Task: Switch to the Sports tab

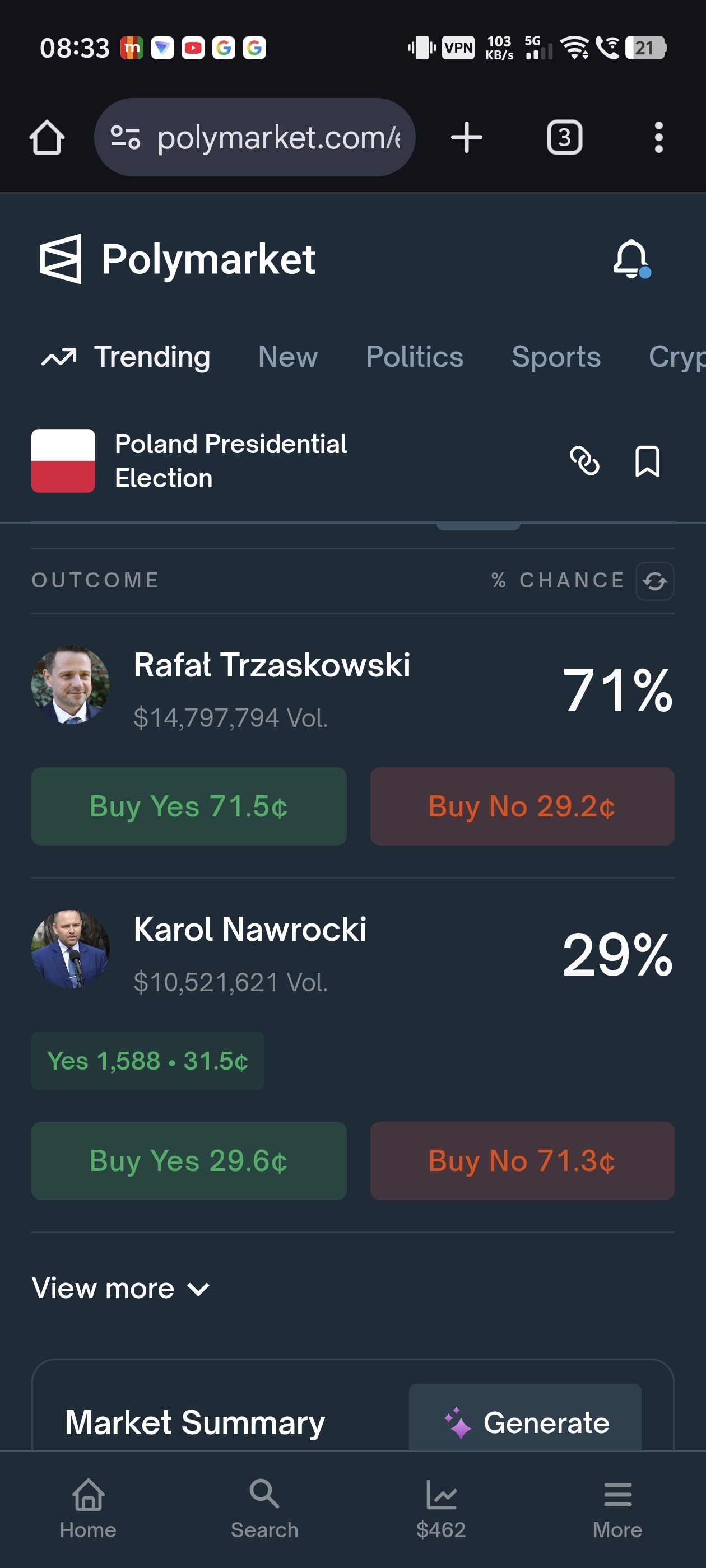Action: click(x=555, y=357)
